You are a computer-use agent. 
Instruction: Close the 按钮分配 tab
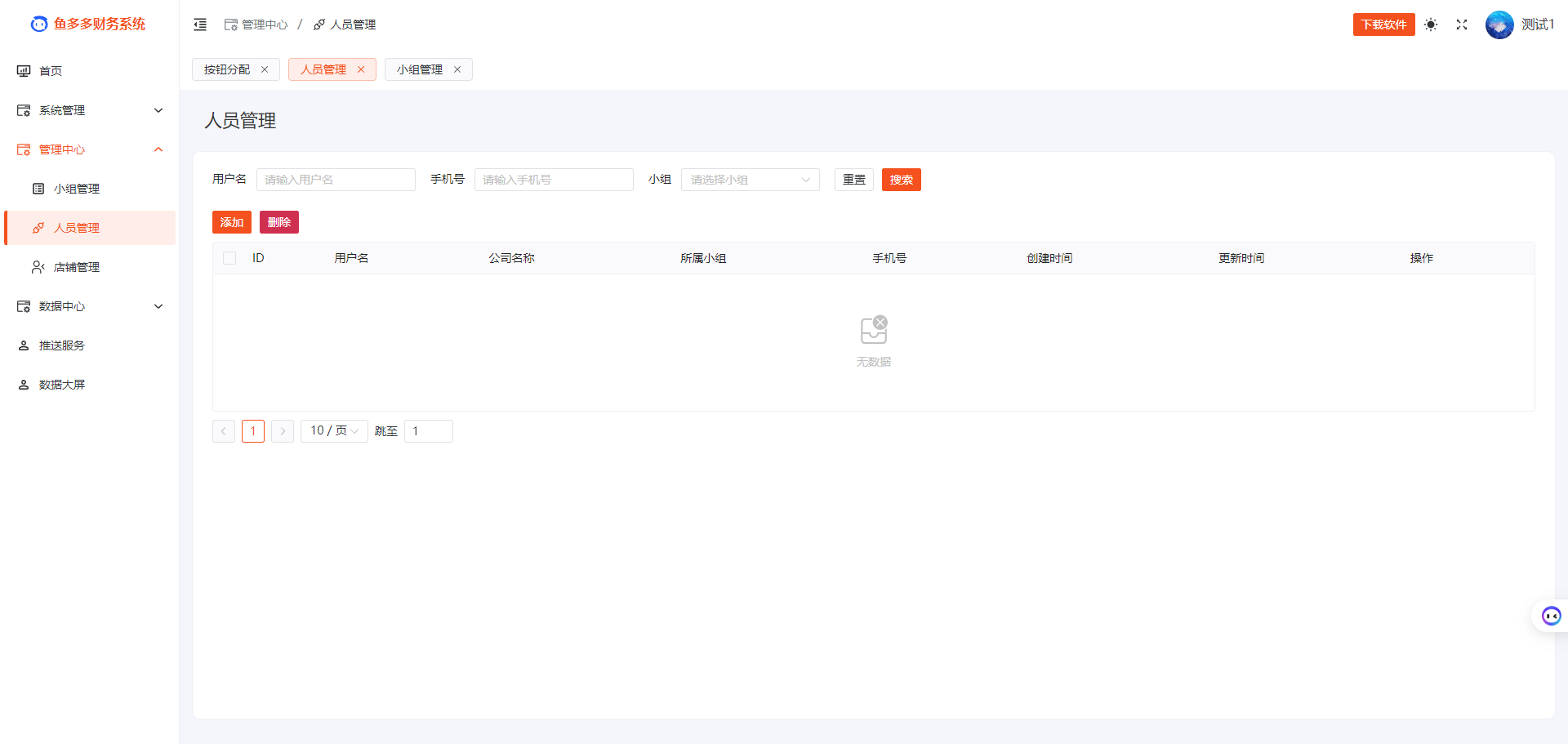click(x=265, y=69)
